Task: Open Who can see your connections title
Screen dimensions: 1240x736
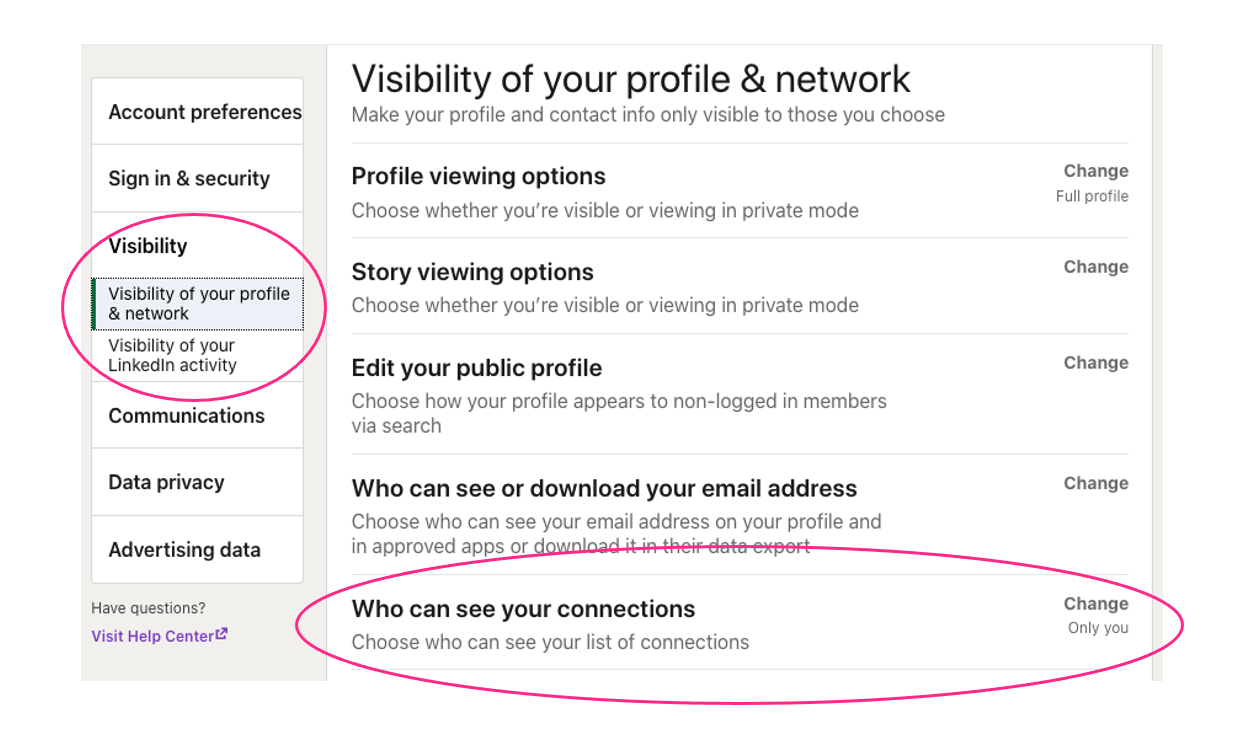Action: (523, 609)
